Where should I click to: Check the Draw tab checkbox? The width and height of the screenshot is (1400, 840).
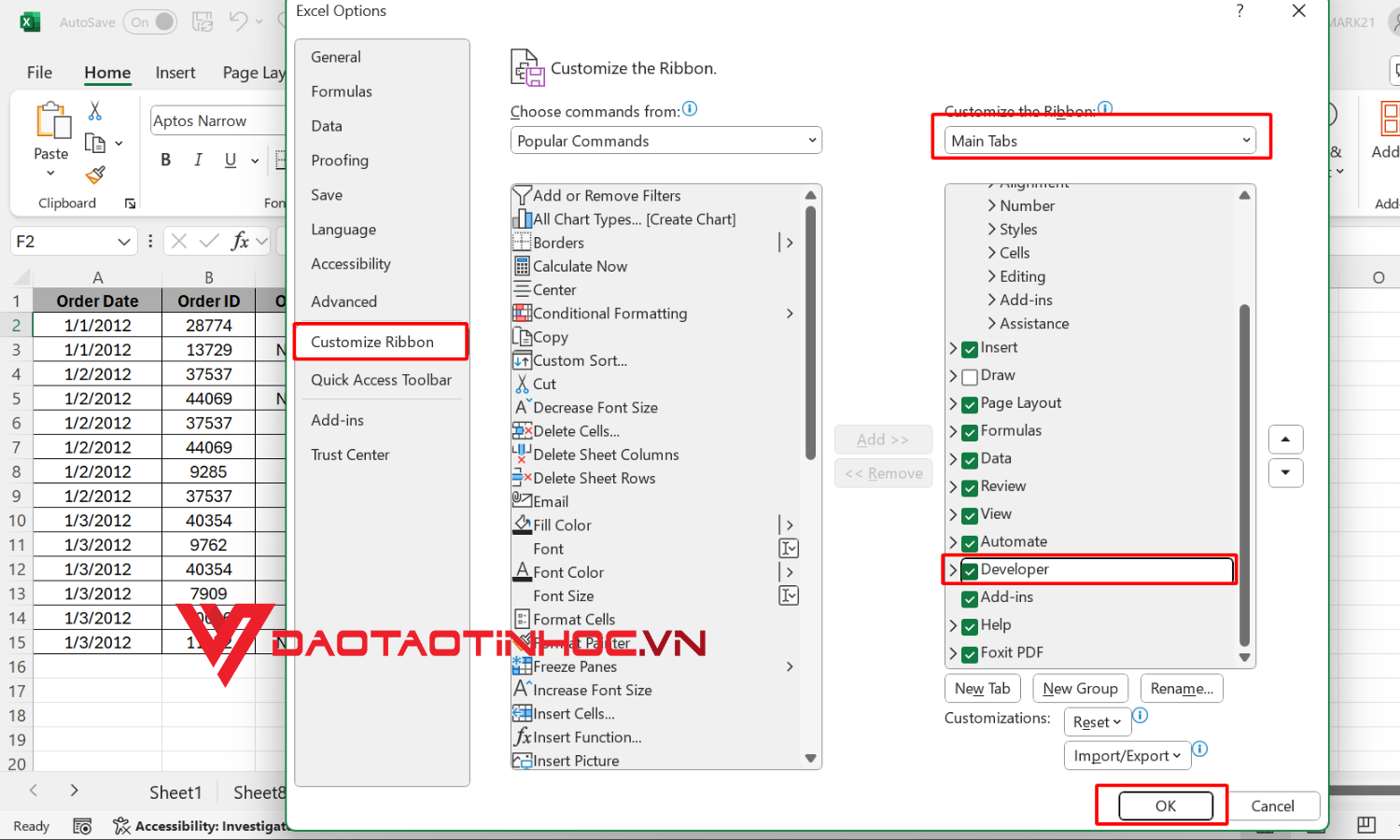(x=970, y=377)
